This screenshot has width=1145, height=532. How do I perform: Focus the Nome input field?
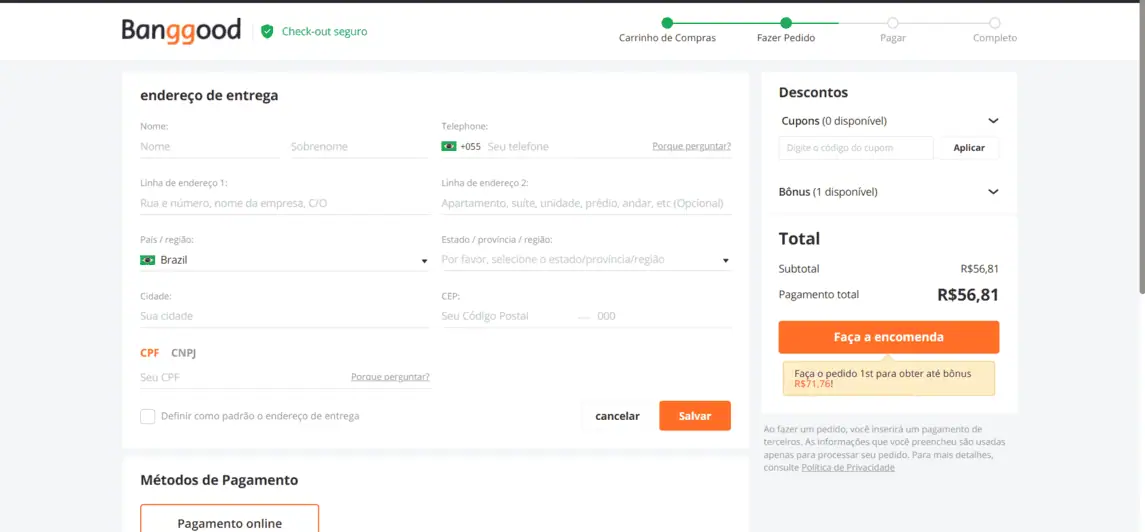click(210, 147)
